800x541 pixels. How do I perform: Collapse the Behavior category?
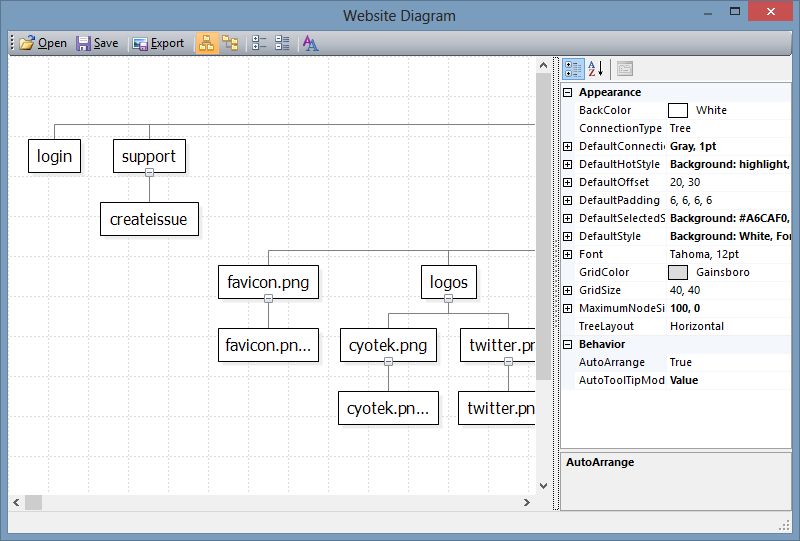pos(567,345)
